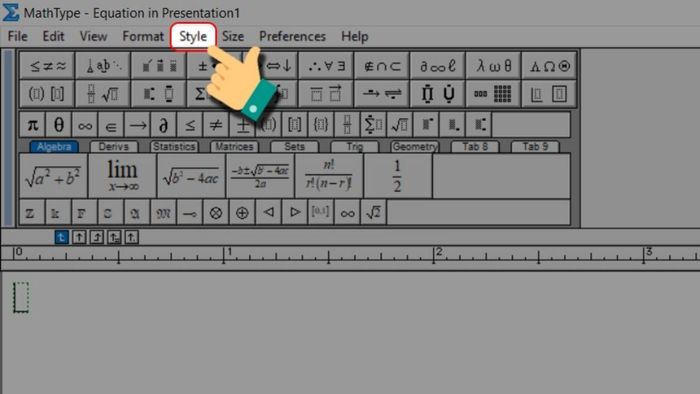Insert fraction template from small bar

coord(347,125)
